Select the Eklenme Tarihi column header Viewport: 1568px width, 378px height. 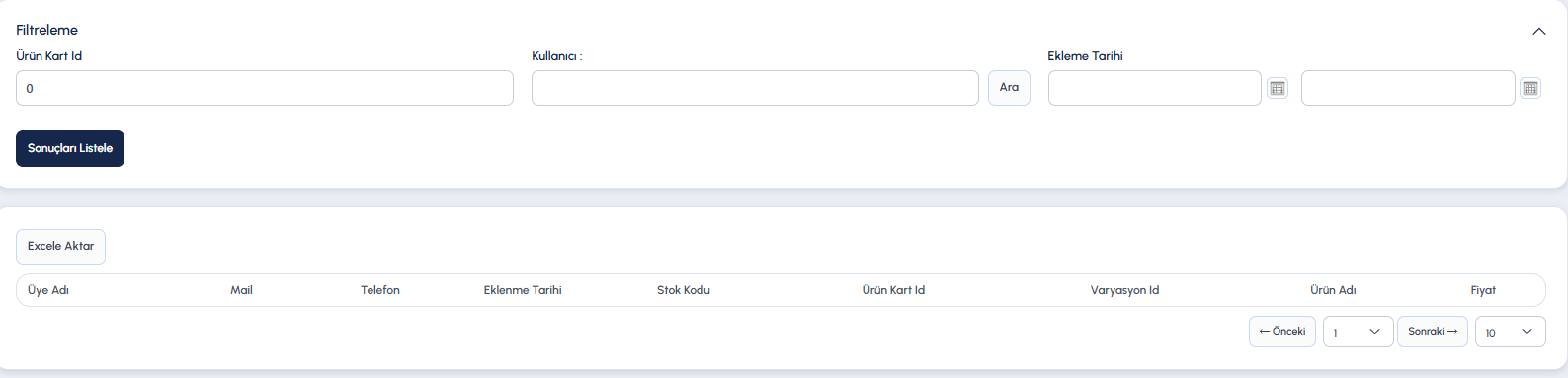point(523,290)
